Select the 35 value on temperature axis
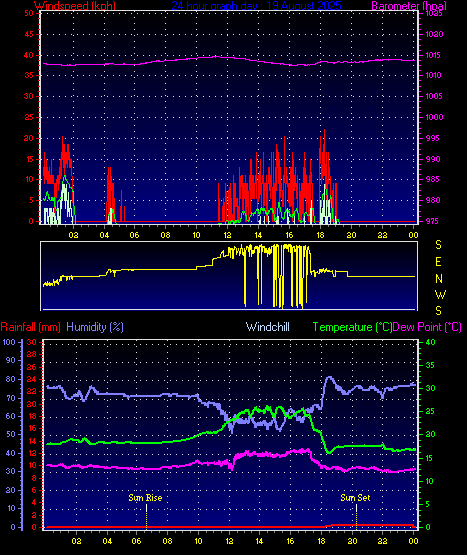Image resolution: width=467 pixels, height=555 pixels. 430,365
